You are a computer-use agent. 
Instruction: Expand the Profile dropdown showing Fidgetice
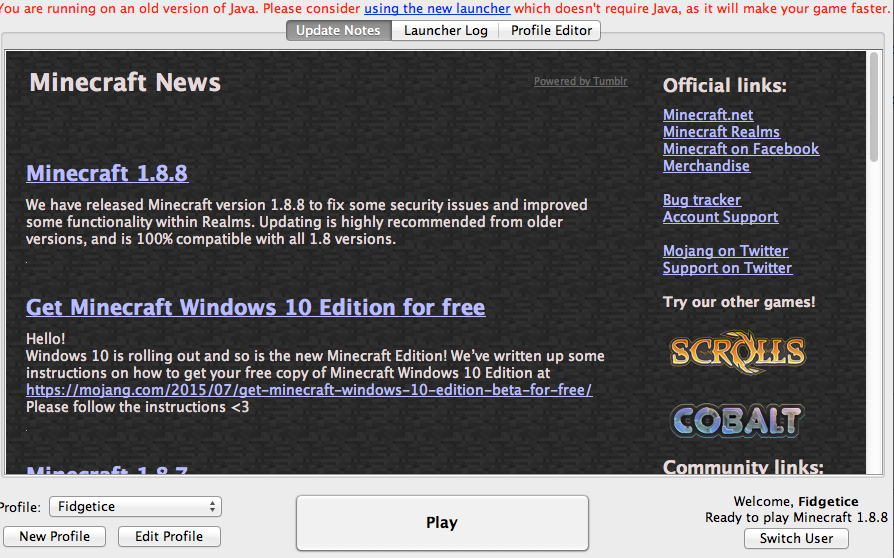pyautogui.click(x=135, y=507)
